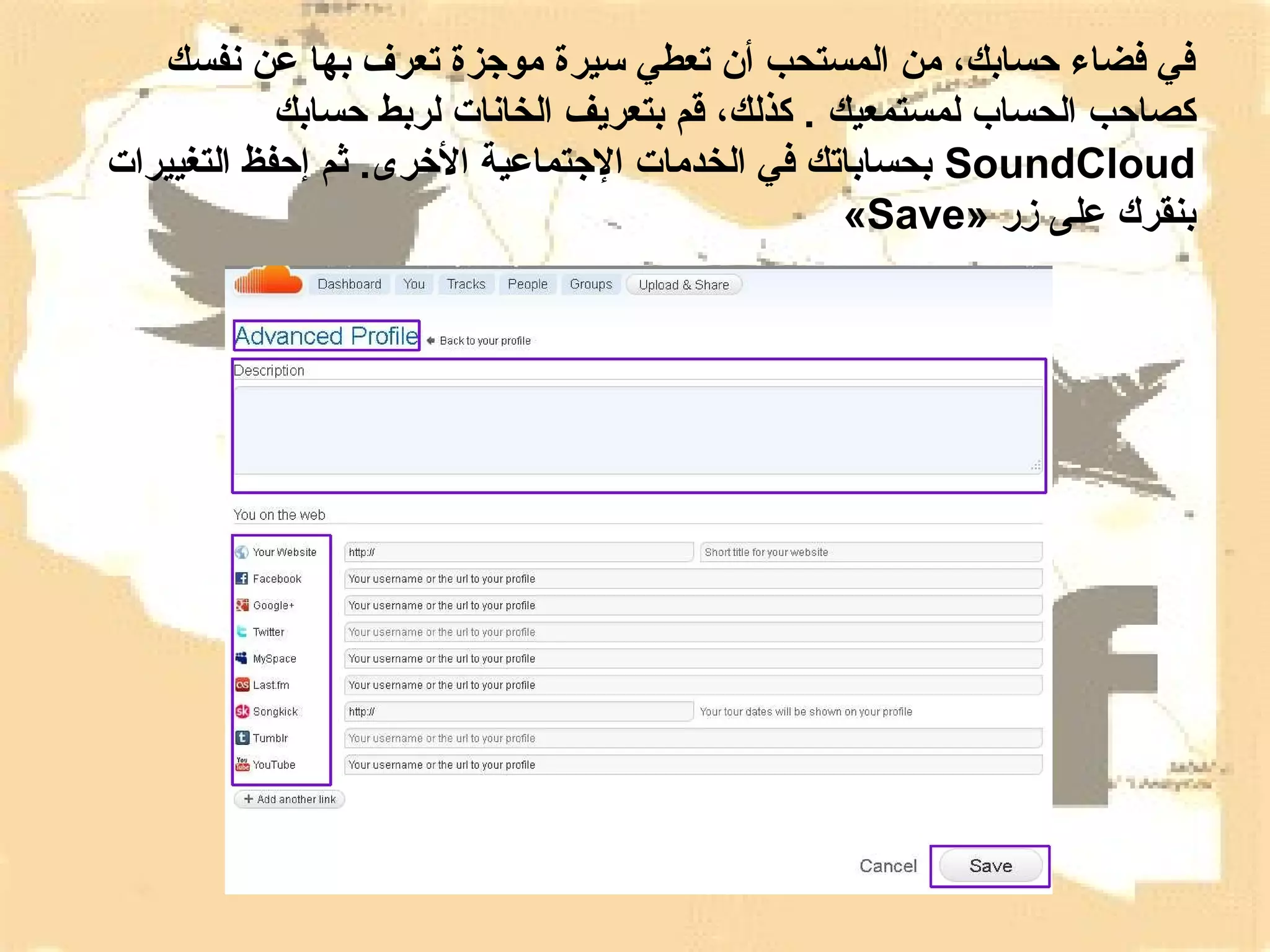This screenshot has width=1270, height=952.
Task: Click the Songkick http:// field
Action: coord(519,712)
